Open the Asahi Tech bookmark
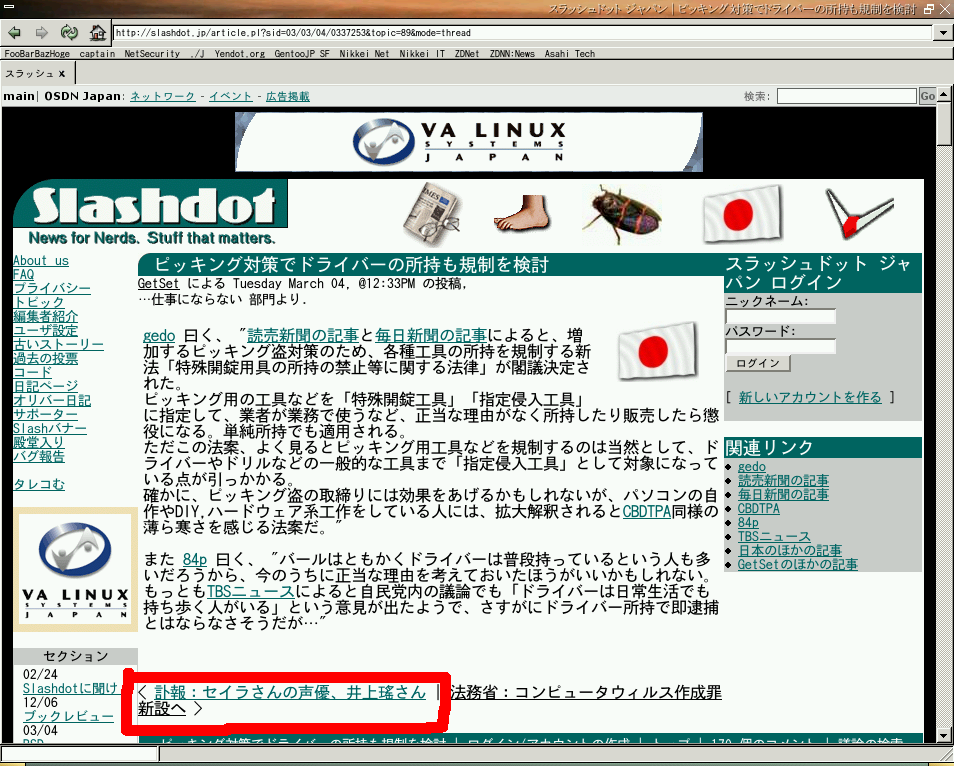 (x=570, y=54)
